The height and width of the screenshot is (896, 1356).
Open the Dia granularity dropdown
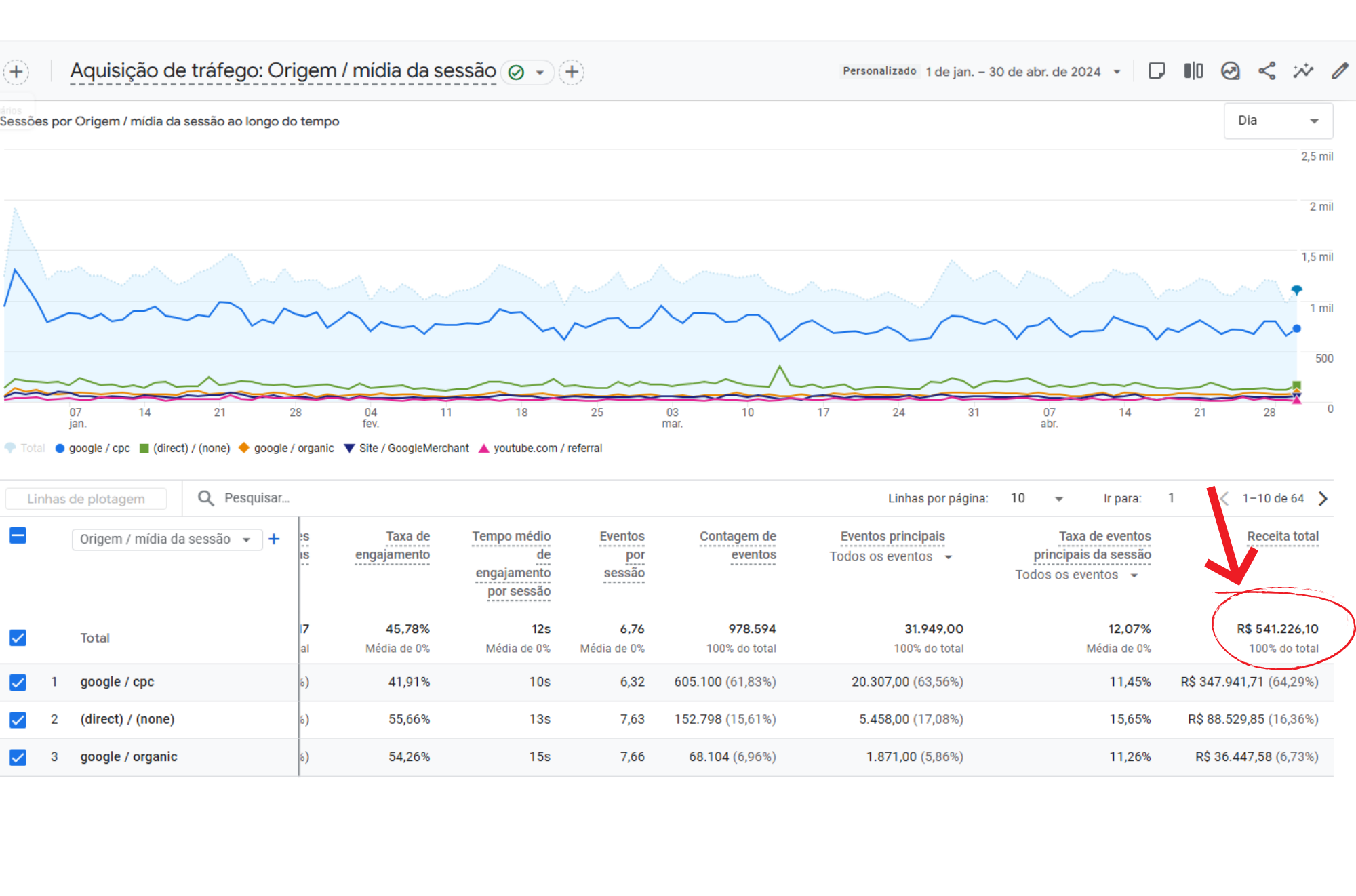coord(1277,121)
